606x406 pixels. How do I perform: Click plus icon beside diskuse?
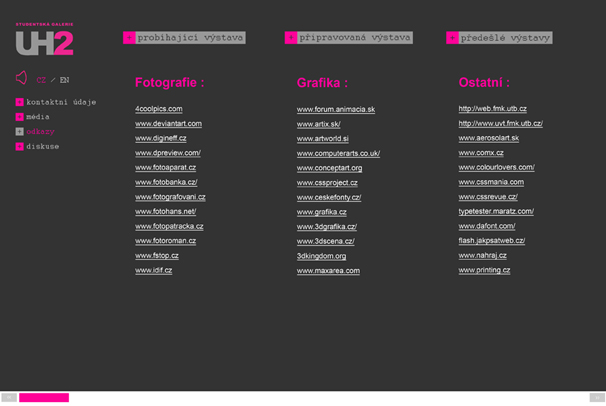(x=19, y=147)
